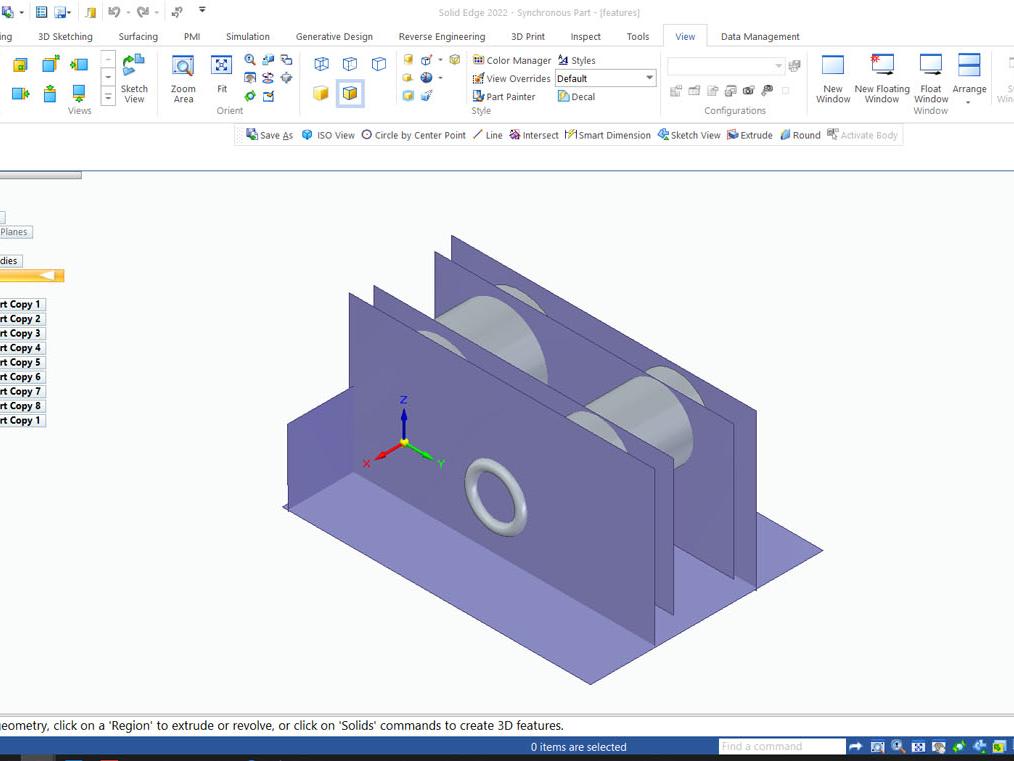Select wireframe display style cube
The height and width of the screenshot is (761, 1014).
321,63
